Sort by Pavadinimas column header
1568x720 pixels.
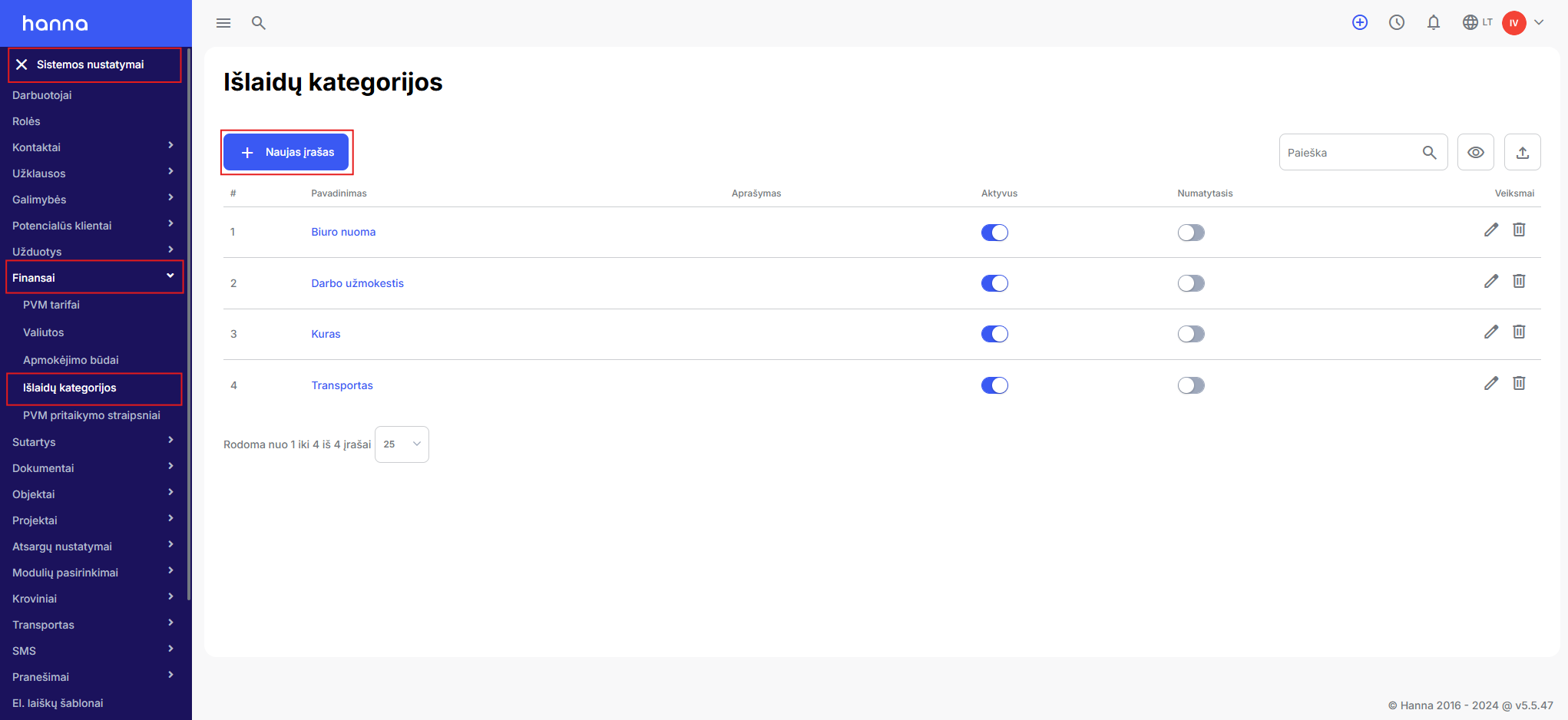(339, 193)
